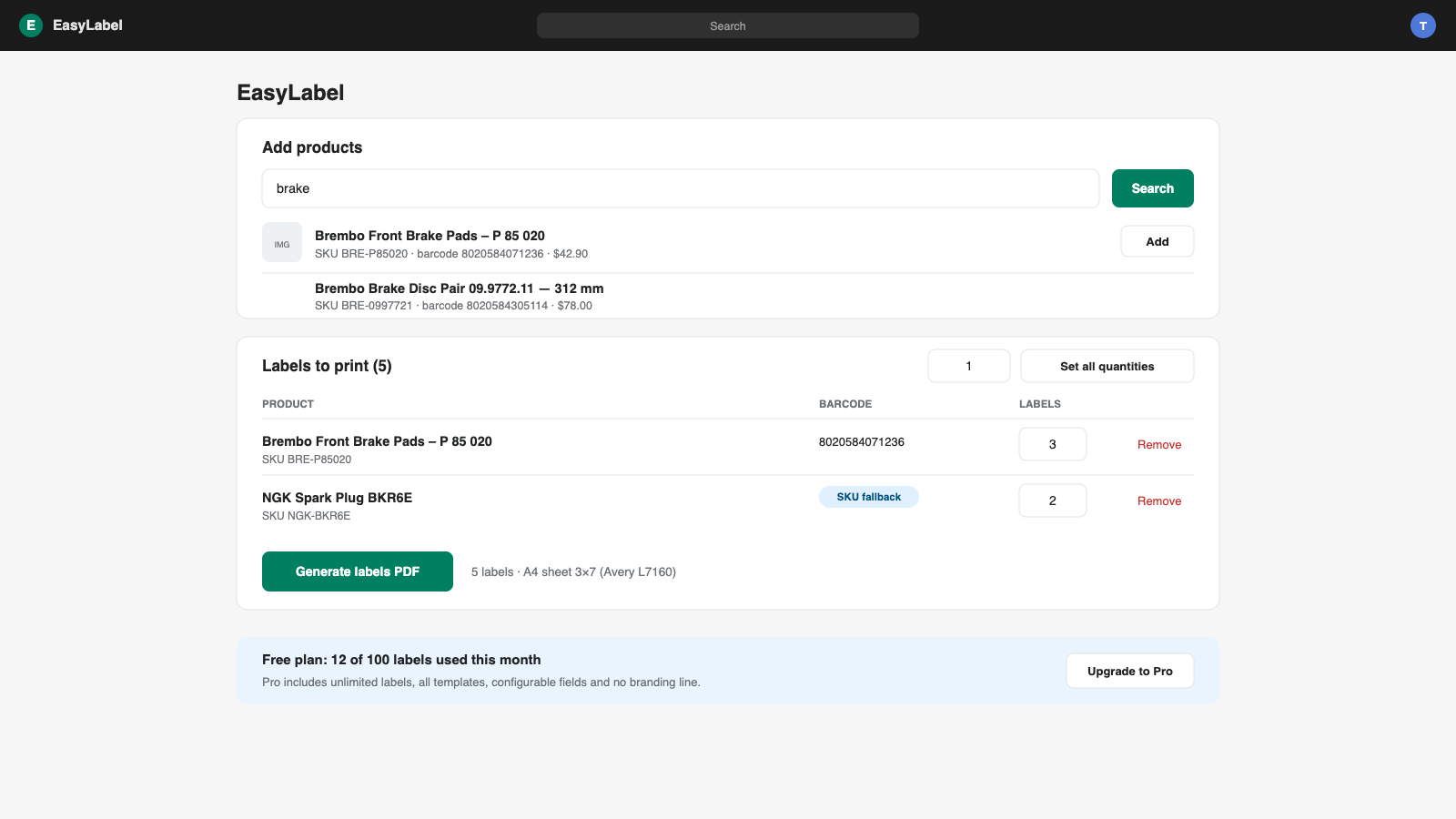This screenshot has height=819, width=1456.
Task: Focus the top bar Search field
Action: (728, 25)
